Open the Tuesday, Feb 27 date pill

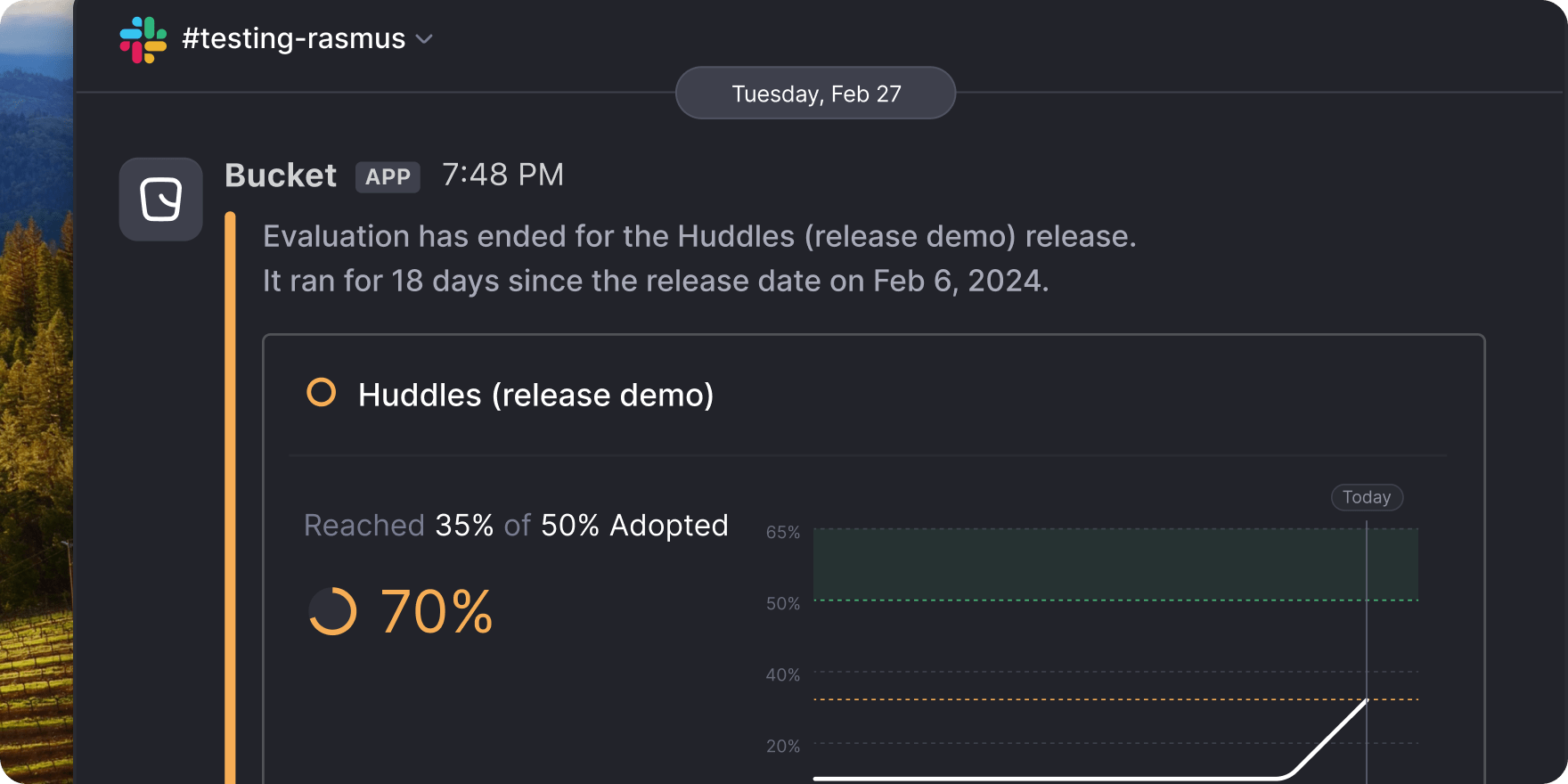pos(816,93)
